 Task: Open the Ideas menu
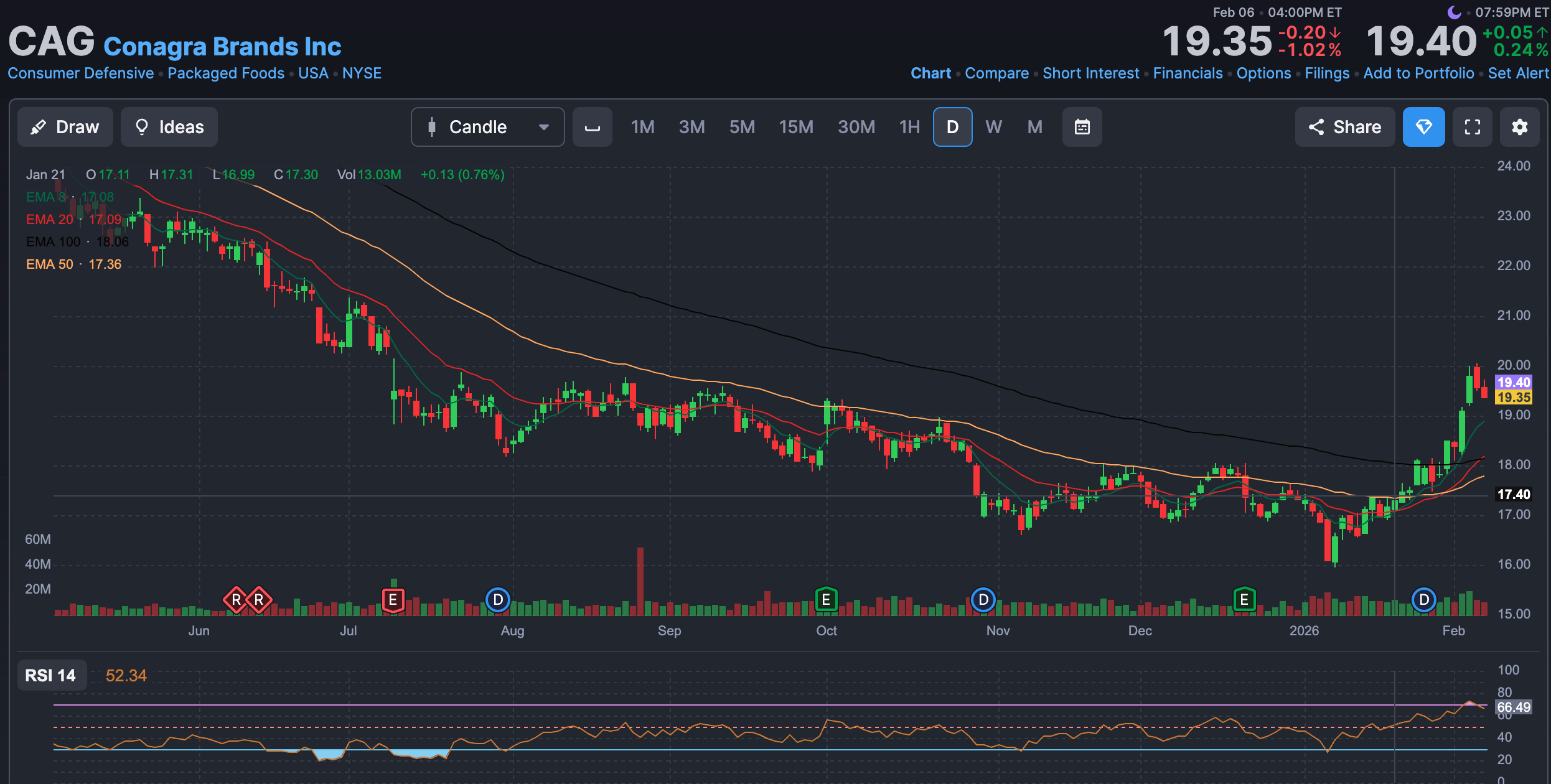coord(169,127)
